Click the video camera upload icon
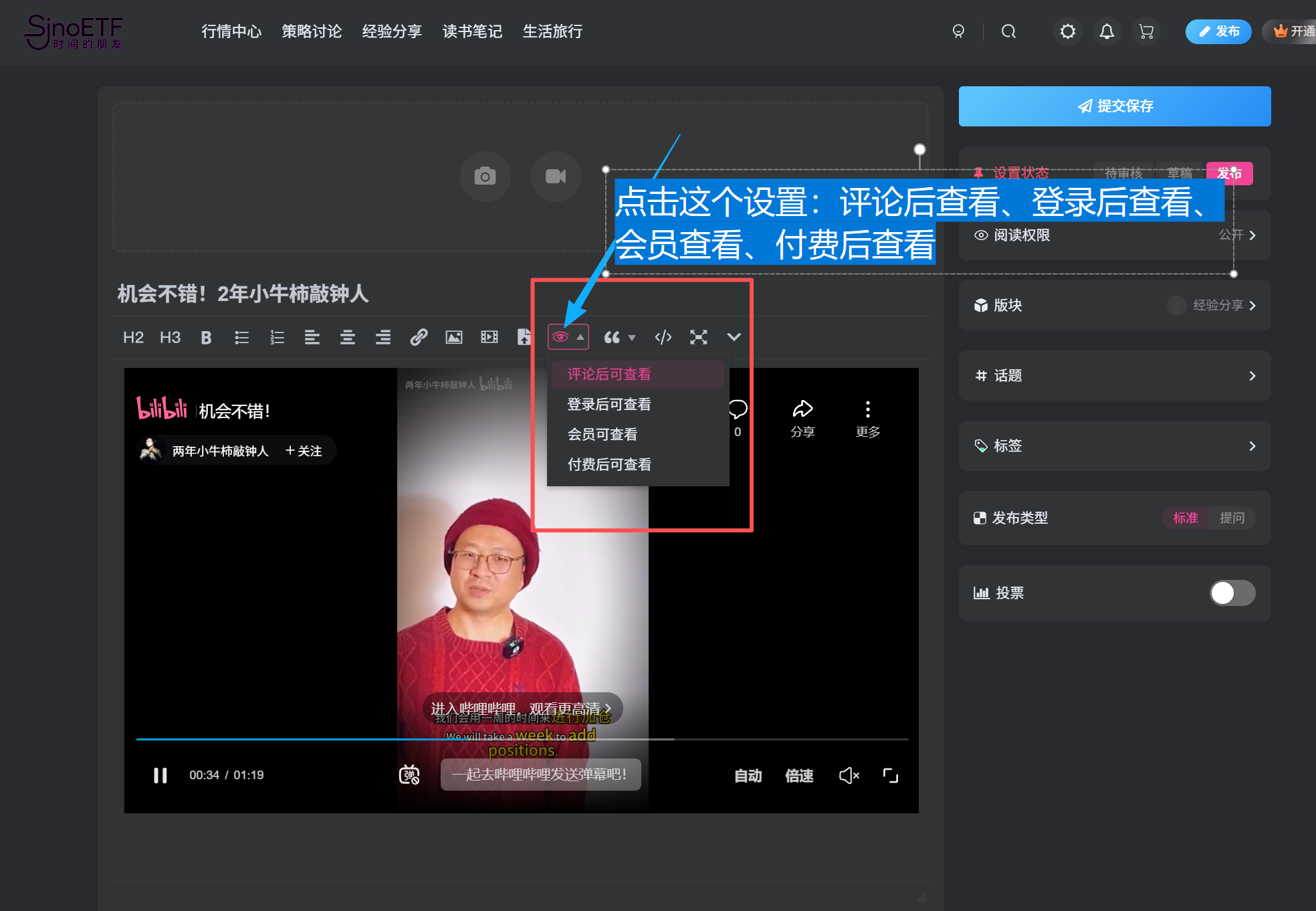 point(555,177)
